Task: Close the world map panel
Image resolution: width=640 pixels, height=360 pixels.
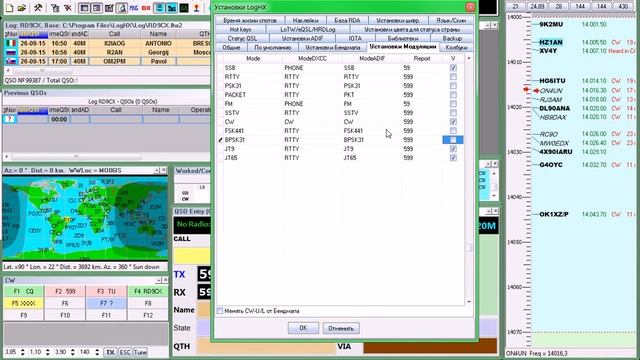Action: [x=164, y=170]
